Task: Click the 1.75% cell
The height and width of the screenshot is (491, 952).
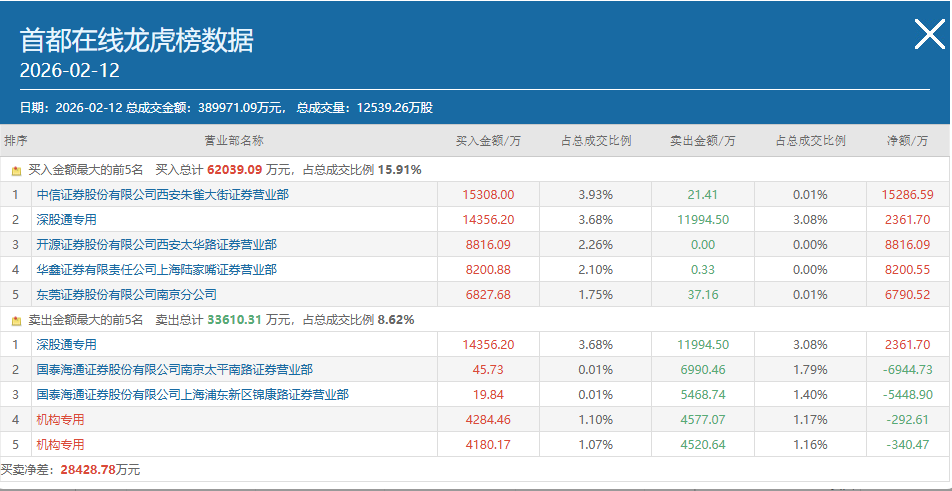Action: [596, 295]
